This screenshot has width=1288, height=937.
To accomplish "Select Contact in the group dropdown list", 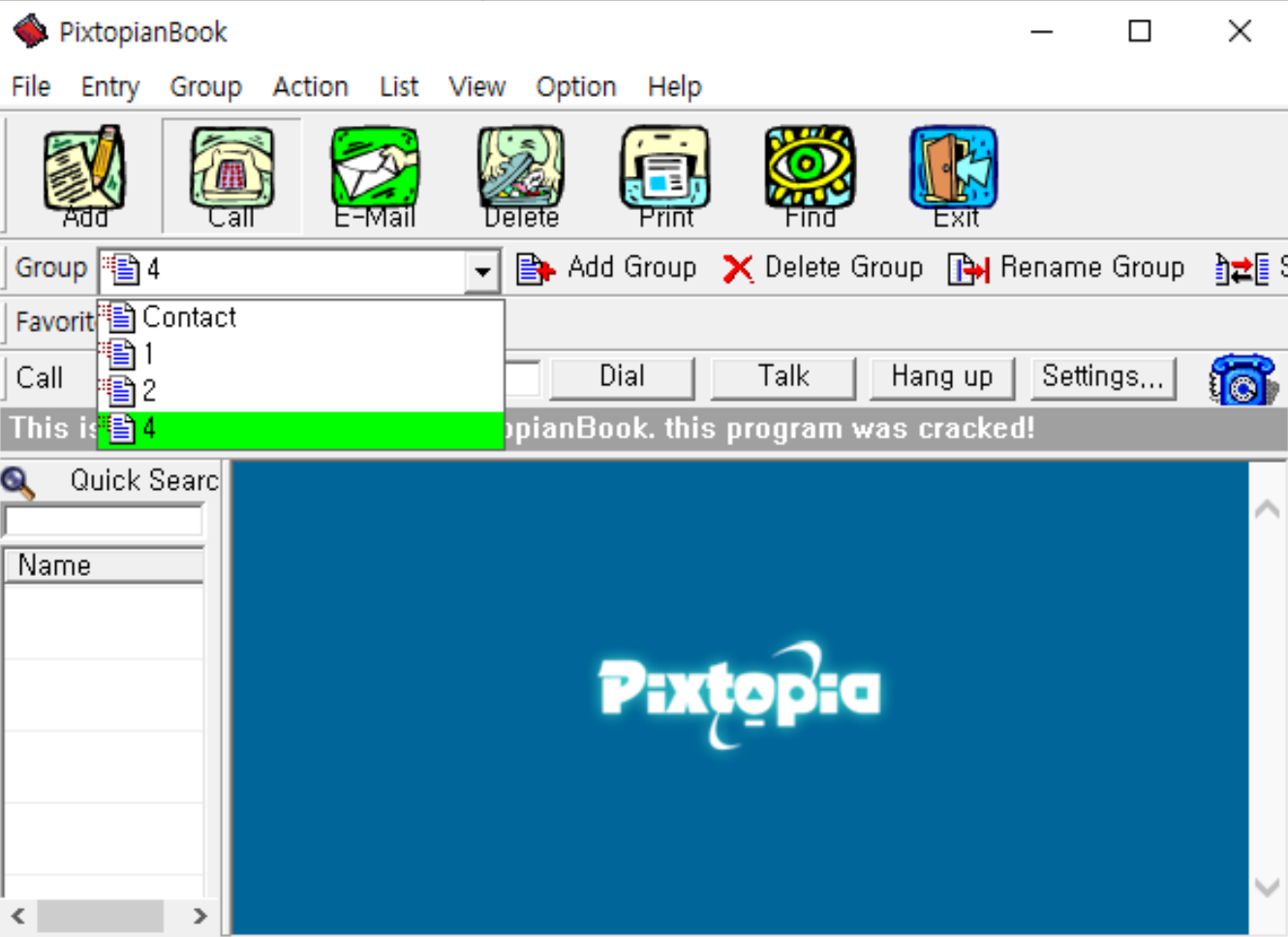I will tap(301, 317).
